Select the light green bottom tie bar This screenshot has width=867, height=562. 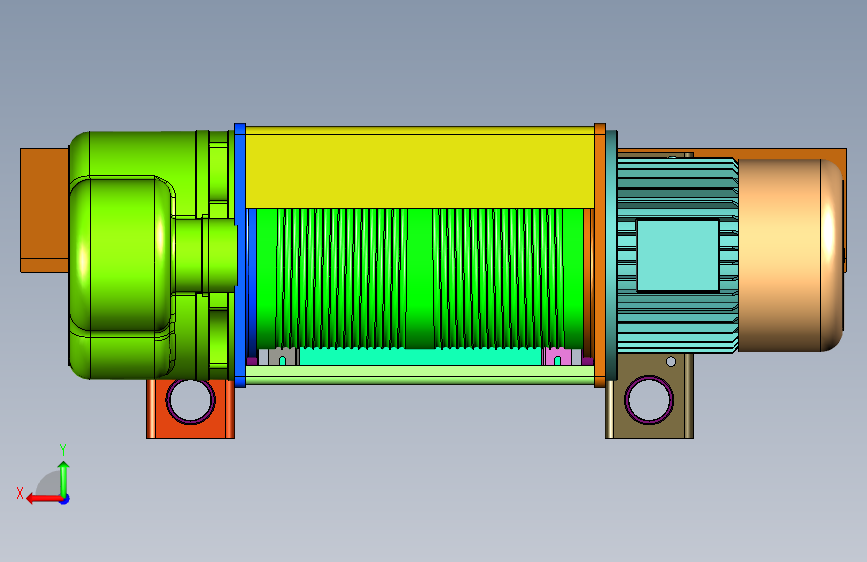(x=420, y=375)
